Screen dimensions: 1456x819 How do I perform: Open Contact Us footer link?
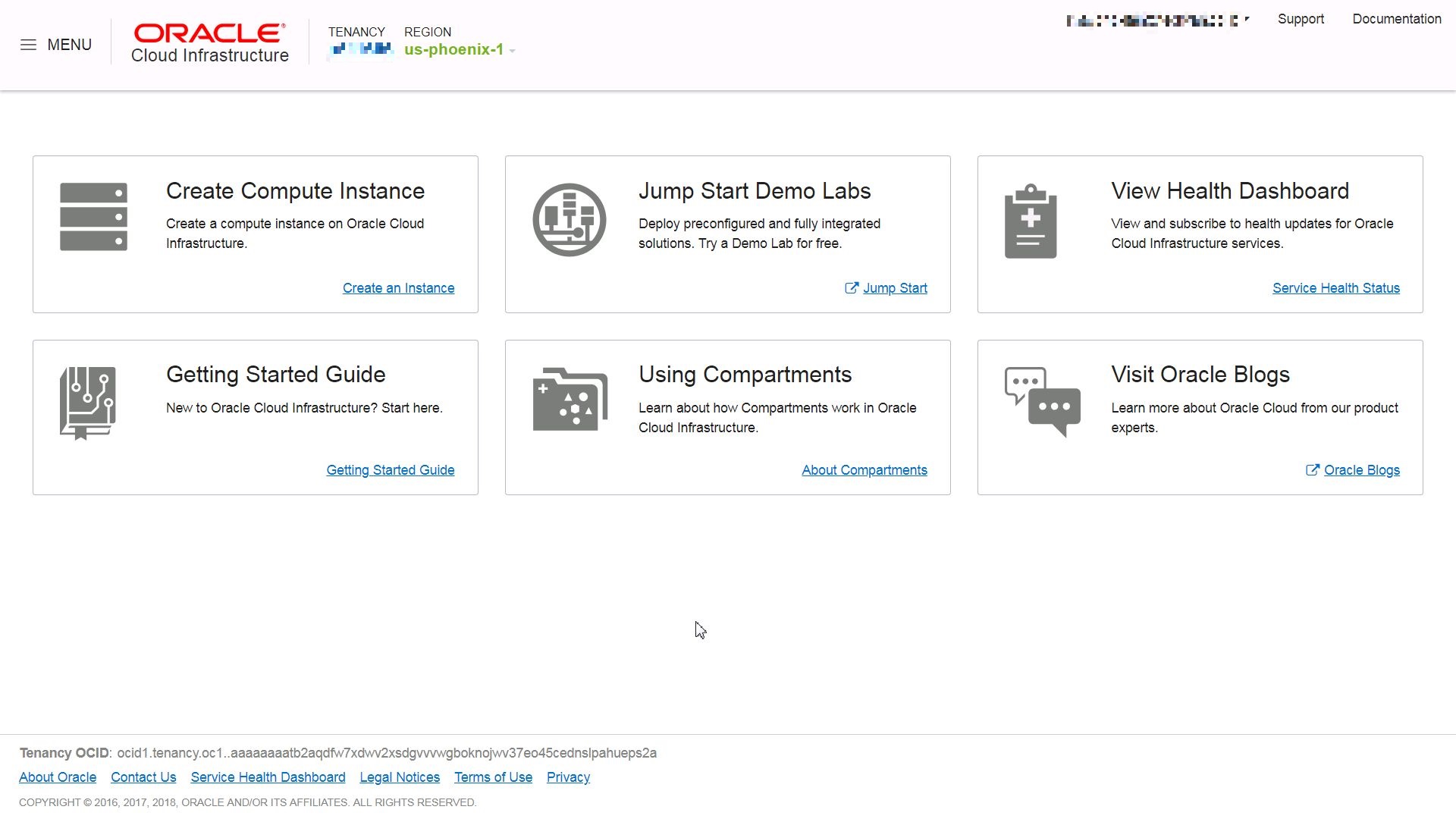(143, 777)
